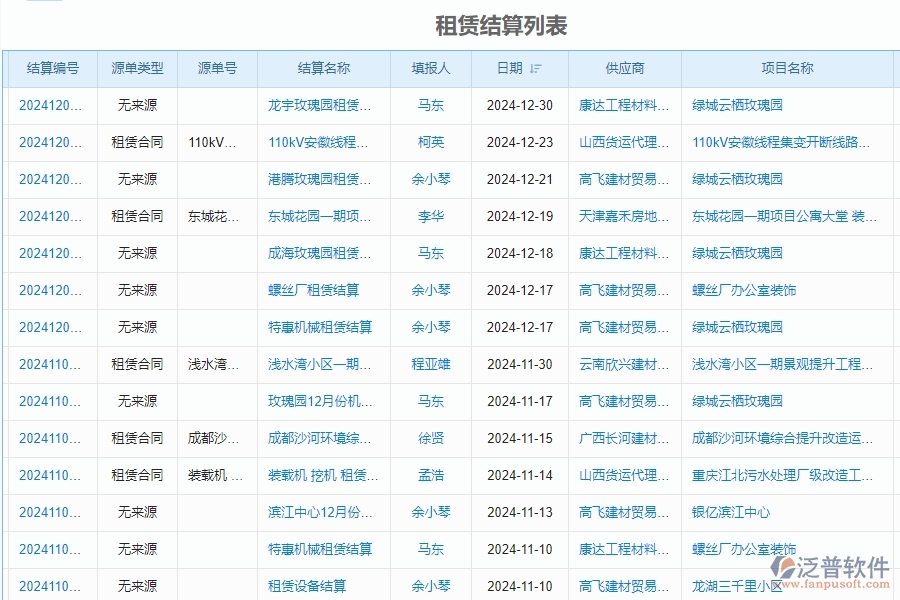Select the 供应商 column header
The width and height of the screenshot is (900, 600).
pyautogui.click(x=625, y=68)
